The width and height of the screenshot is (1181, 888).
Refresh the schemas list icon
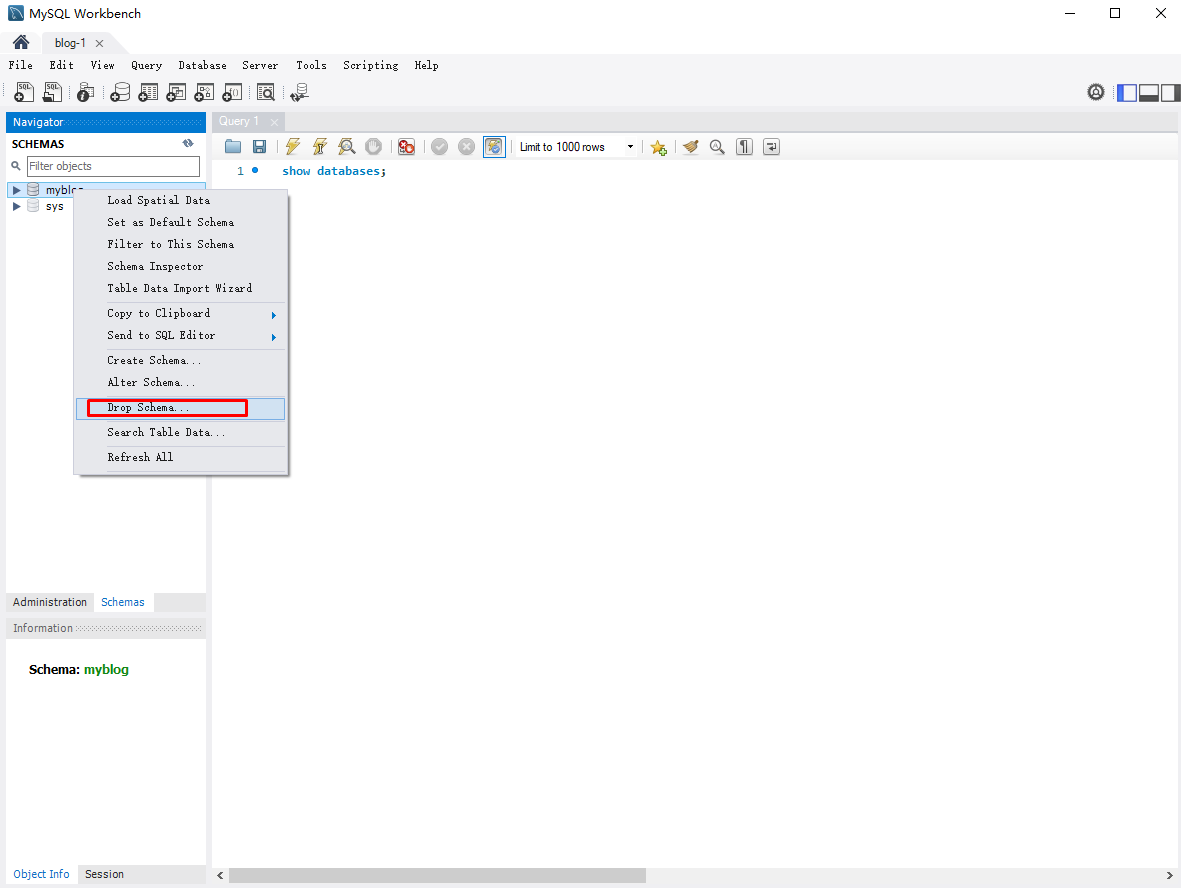point(188,143)
